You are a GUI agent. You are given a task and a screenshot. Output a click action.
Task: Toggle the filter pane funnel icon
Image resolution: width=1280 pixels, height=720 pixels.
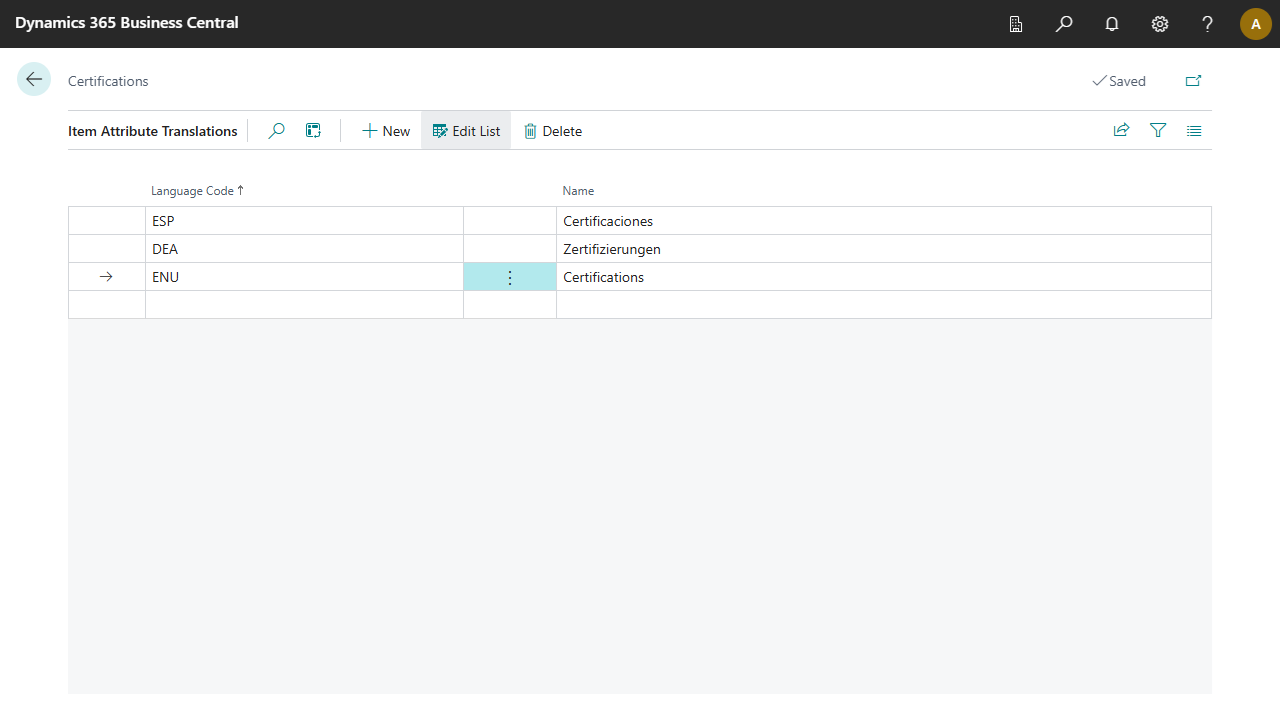1158,130
